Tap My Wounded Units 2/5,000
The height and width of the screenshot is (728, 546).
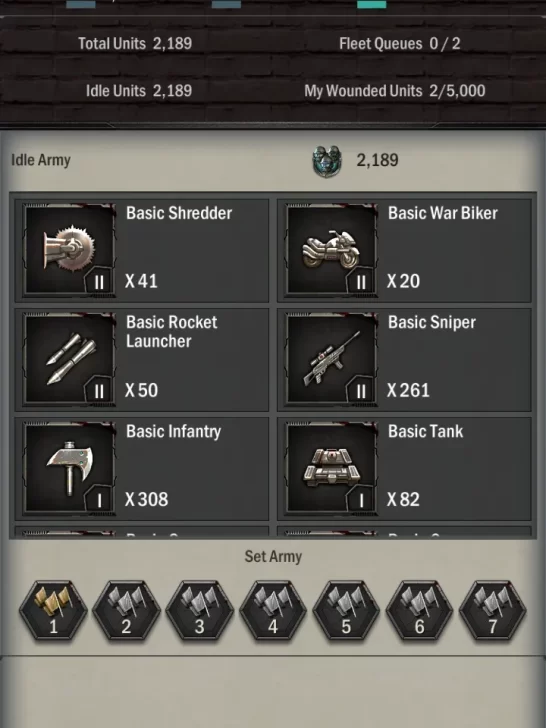[395, 91]
